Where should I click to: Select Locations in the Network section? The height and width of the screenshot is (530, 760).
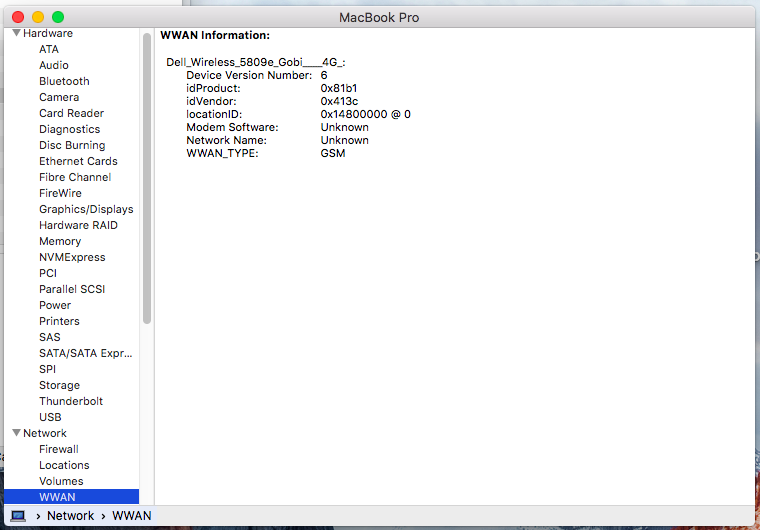[64, 465]
